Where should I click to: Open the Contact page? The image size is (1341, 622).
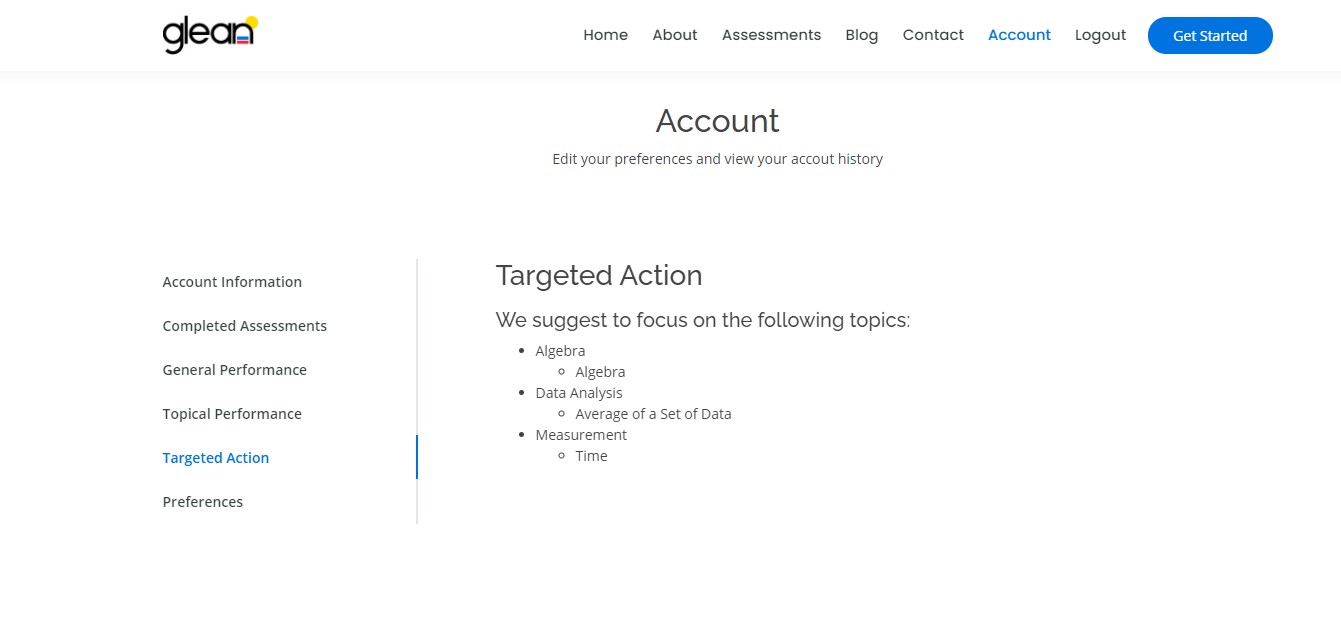click(933, 35)
